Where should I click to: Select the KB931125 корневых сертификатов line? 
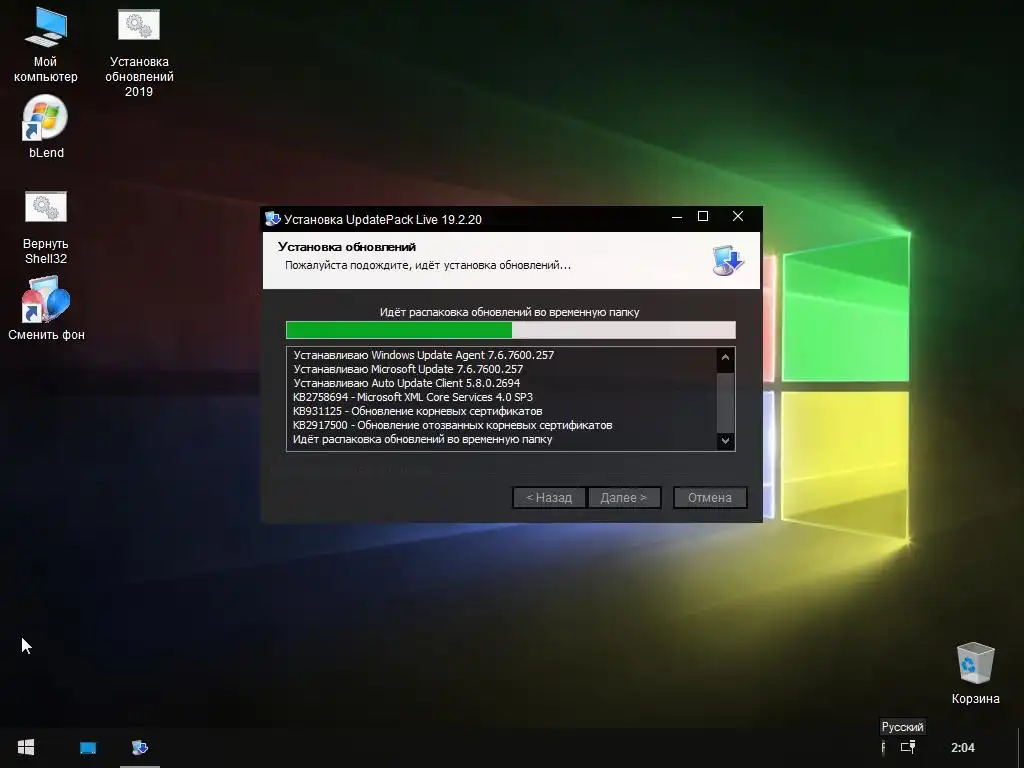point(417,411)
